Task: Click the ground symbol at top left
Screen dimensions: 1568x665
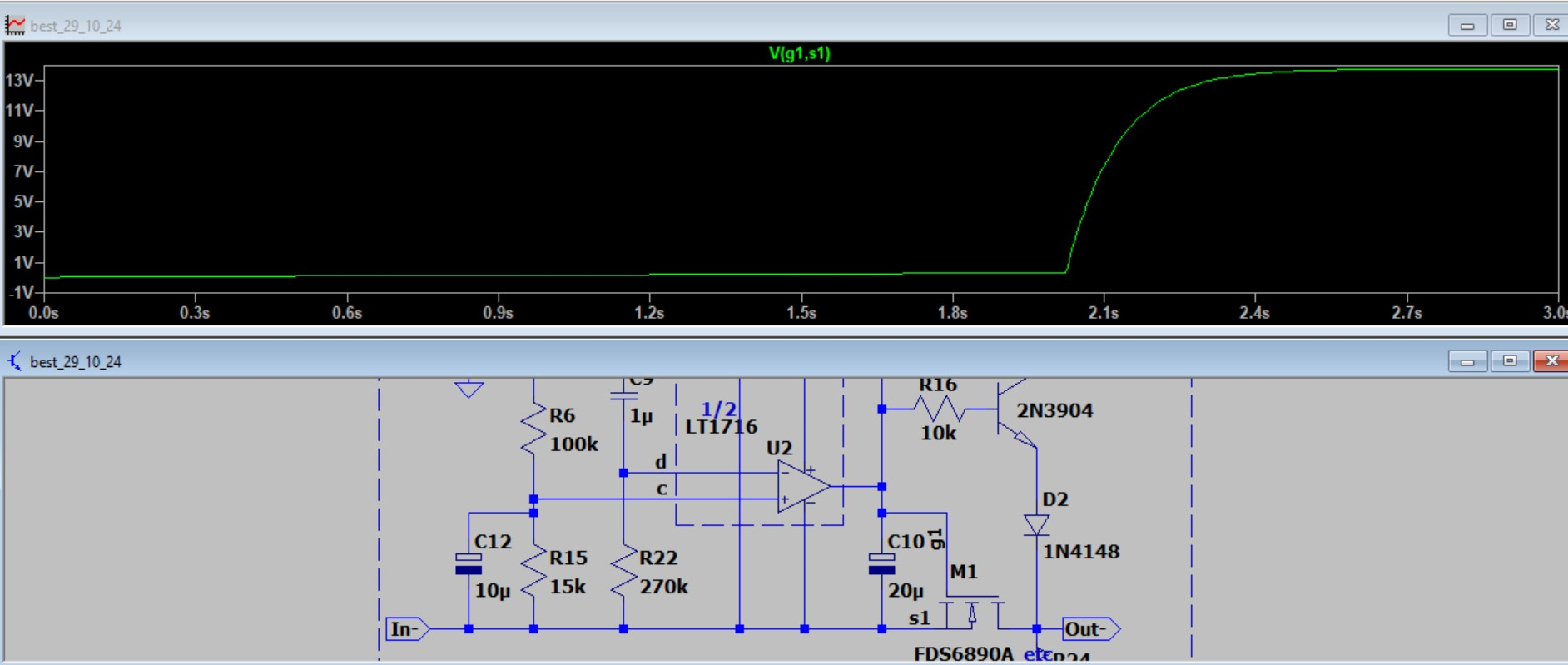Action: 469,389
